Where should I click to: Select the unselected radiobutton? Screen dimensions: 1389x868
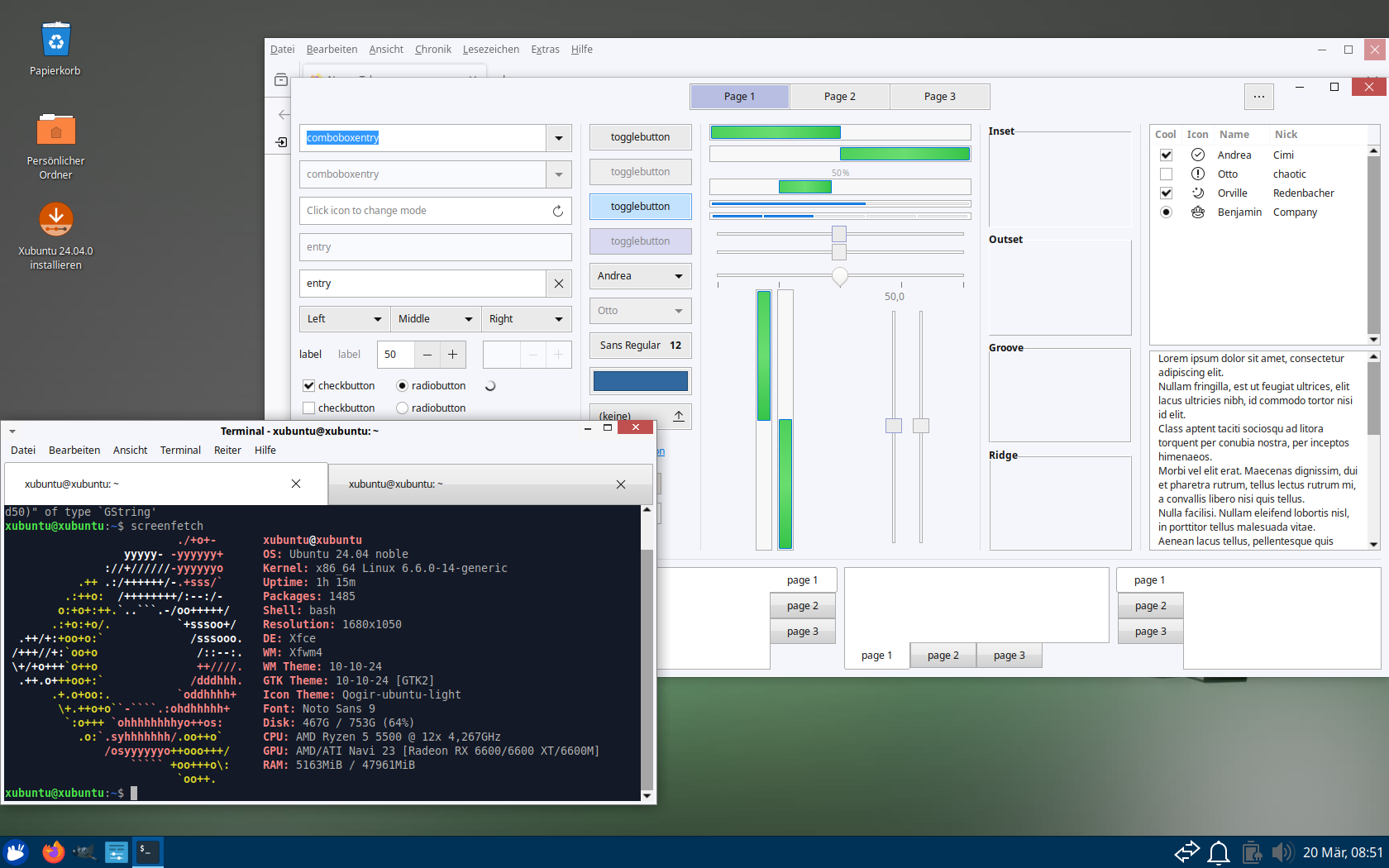tap(402, 408)
